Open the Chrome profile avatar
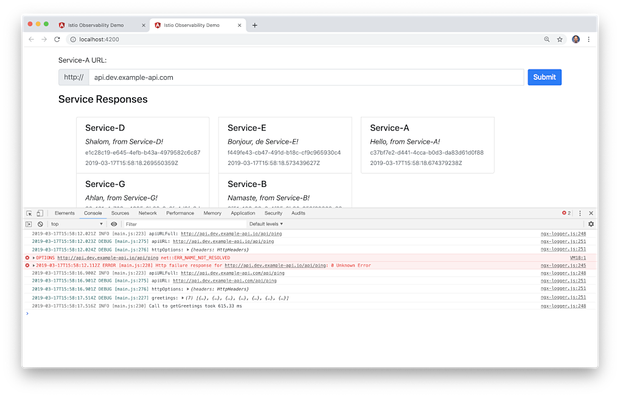This screenshot has width=620, height=397. 576,39
